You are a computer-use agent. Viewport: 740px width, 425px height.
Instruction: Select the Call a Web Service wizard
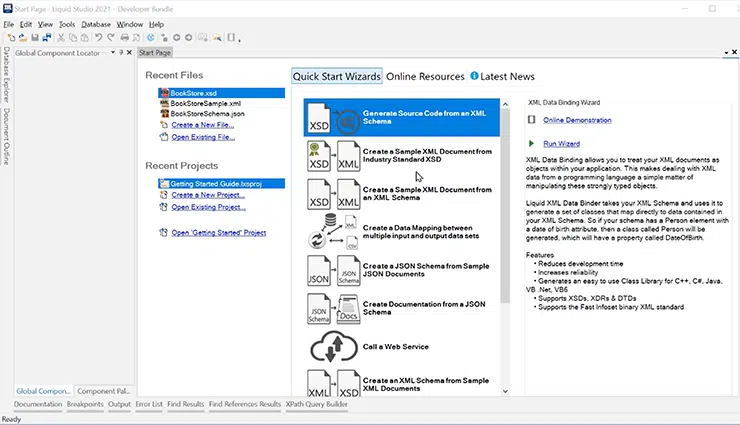[402, 347]
